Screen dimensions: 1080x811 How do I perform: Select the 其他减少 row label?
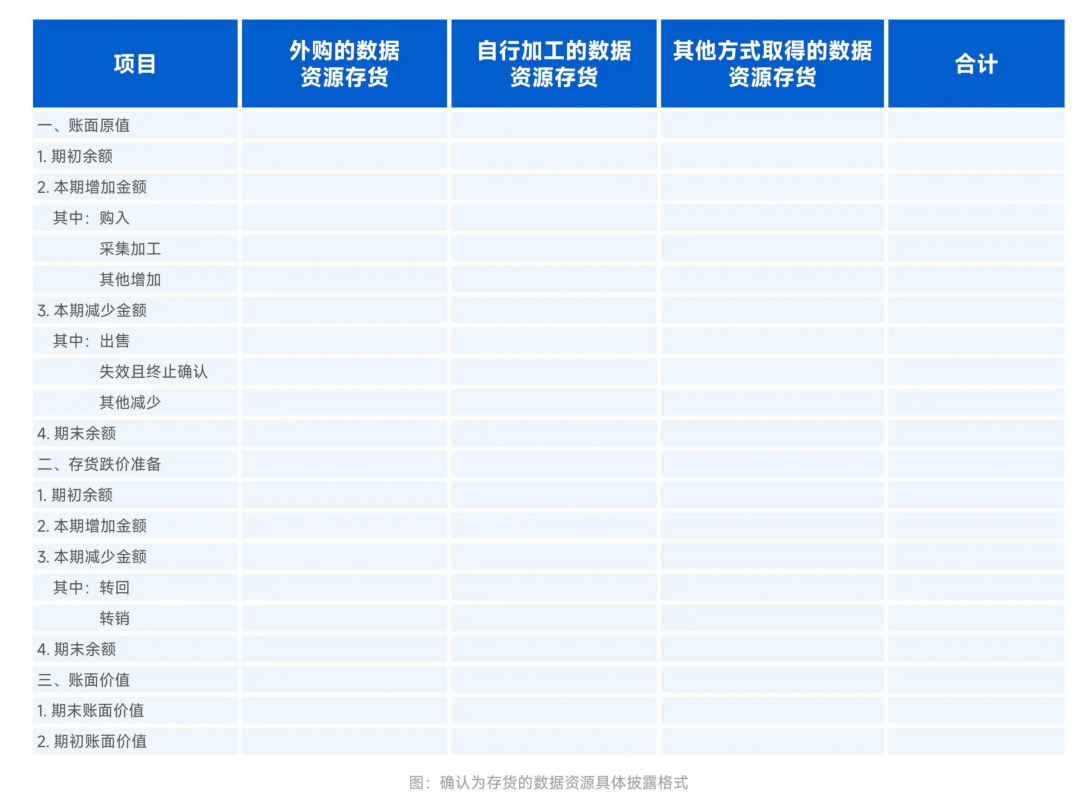129,403
